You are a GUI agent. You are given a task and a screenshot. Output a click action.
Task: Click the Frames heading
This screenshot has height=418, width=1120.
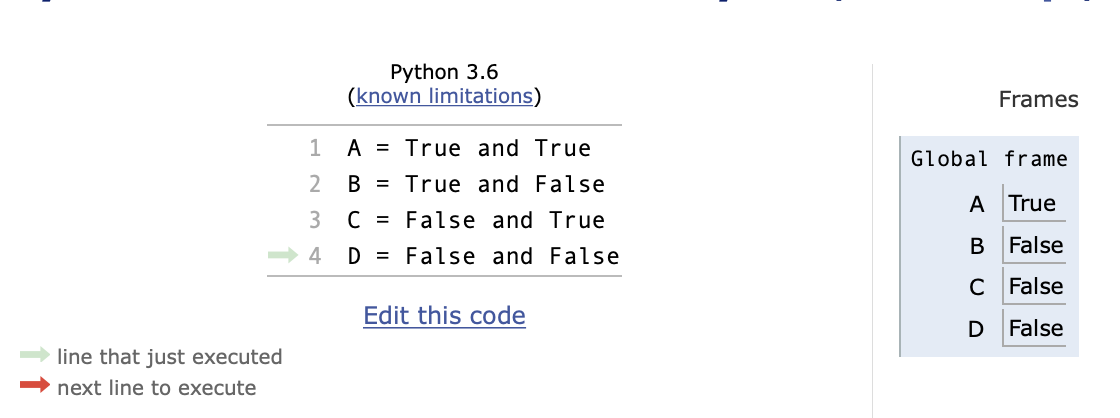(1039, 99)
